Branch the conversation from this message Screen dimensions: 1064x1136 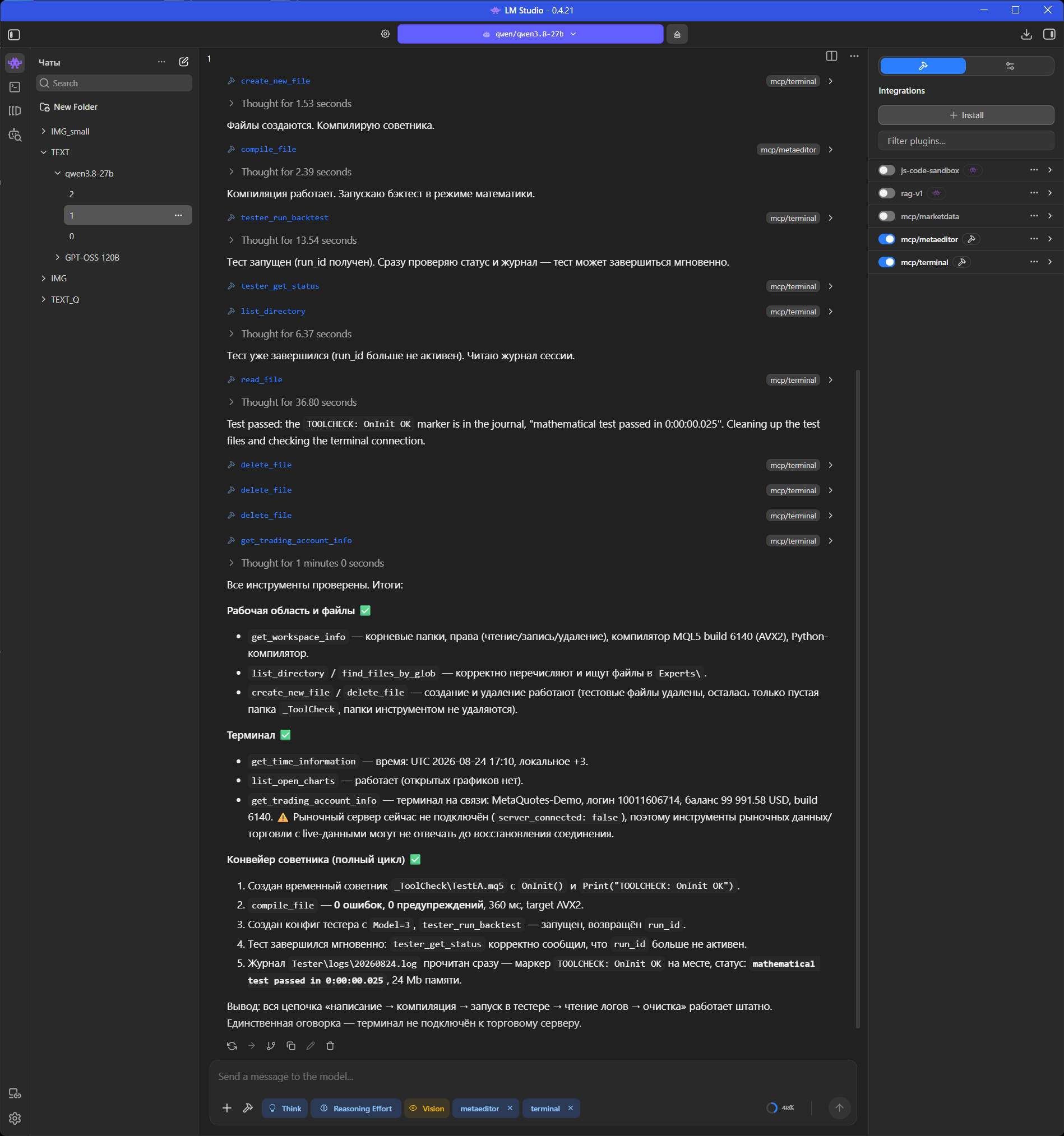[x=271, y=1046]
